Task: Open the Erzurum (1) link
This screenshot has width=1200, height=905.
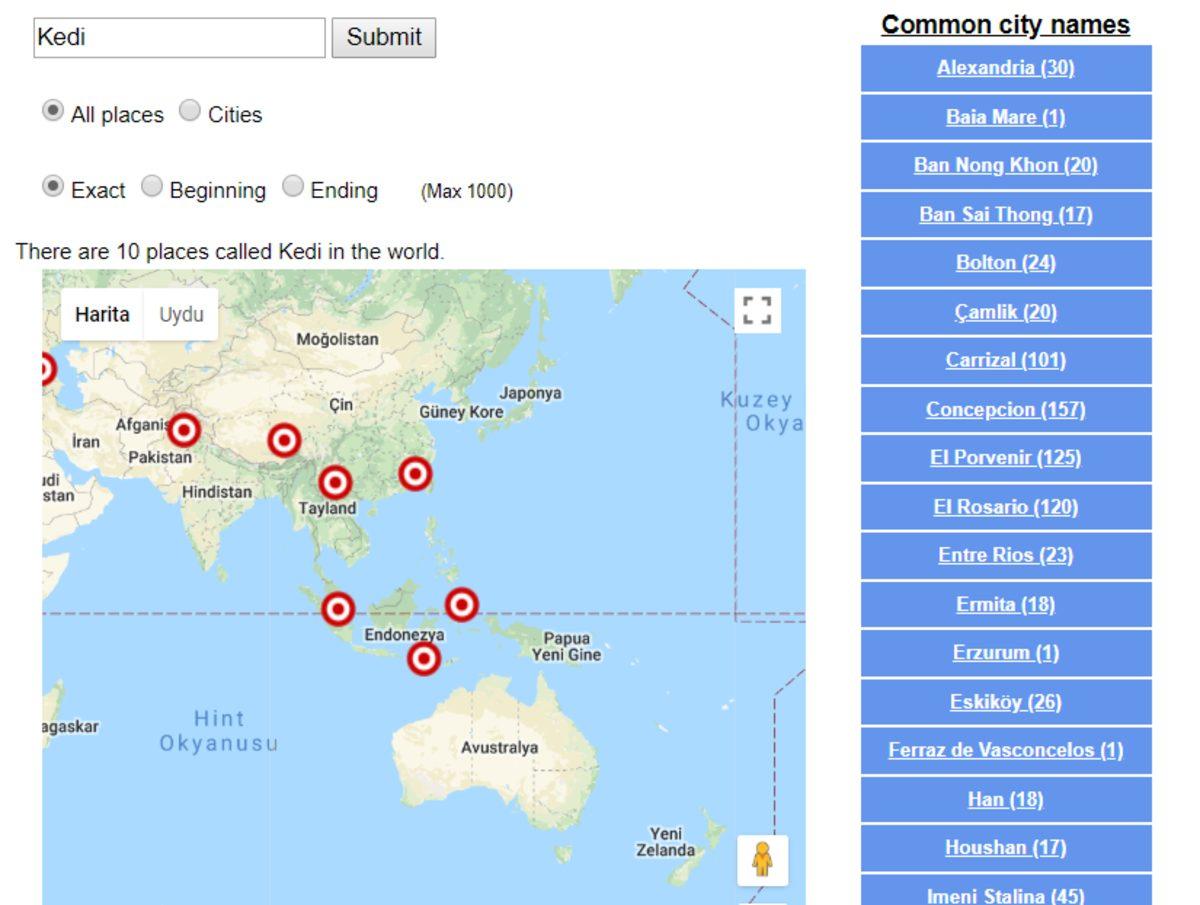Action: [1005, 653]
